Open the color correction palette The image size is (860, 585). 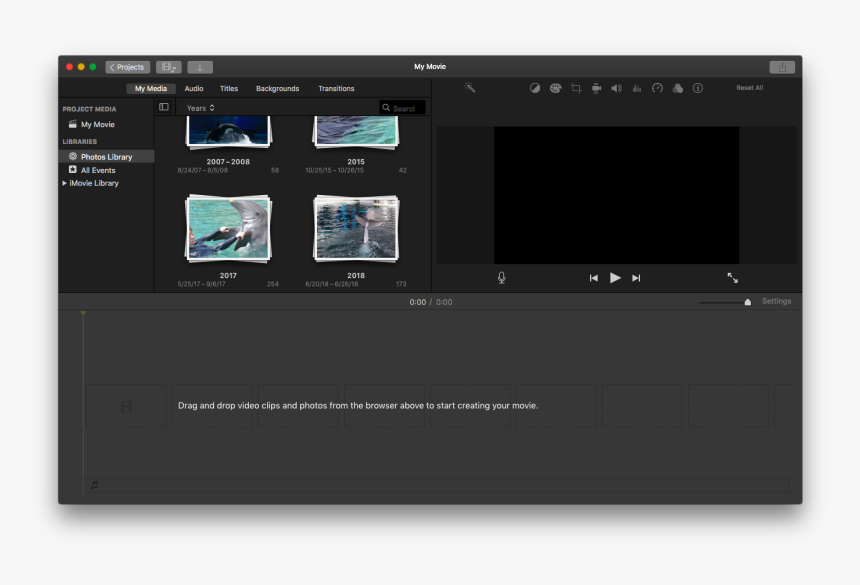pyautogui.click(x=556, y=88)
